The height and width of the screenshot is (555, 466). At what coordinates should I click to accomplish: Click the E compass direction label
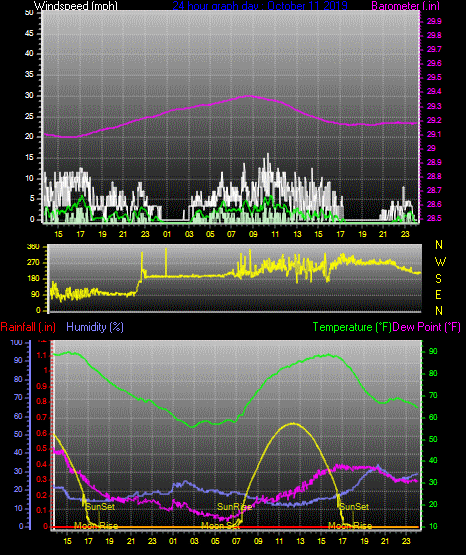438,294
